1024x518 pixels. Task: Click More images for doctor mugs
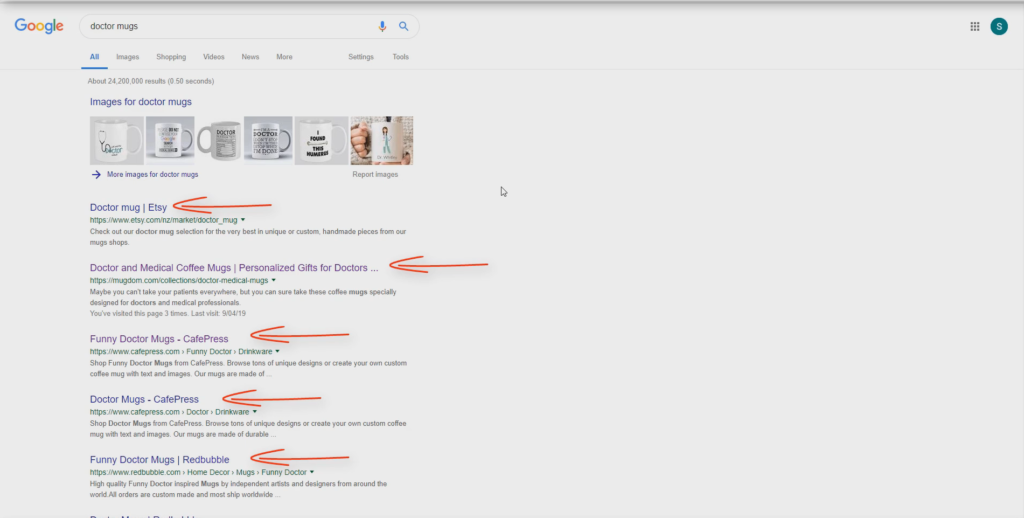[x=152, y=174]
